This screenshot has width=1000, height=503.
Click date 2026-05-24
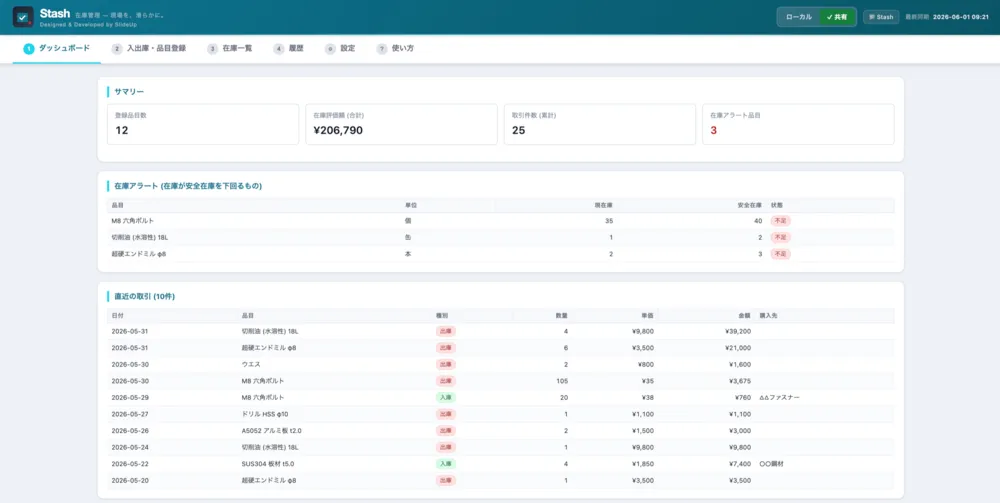pos(130,447)
